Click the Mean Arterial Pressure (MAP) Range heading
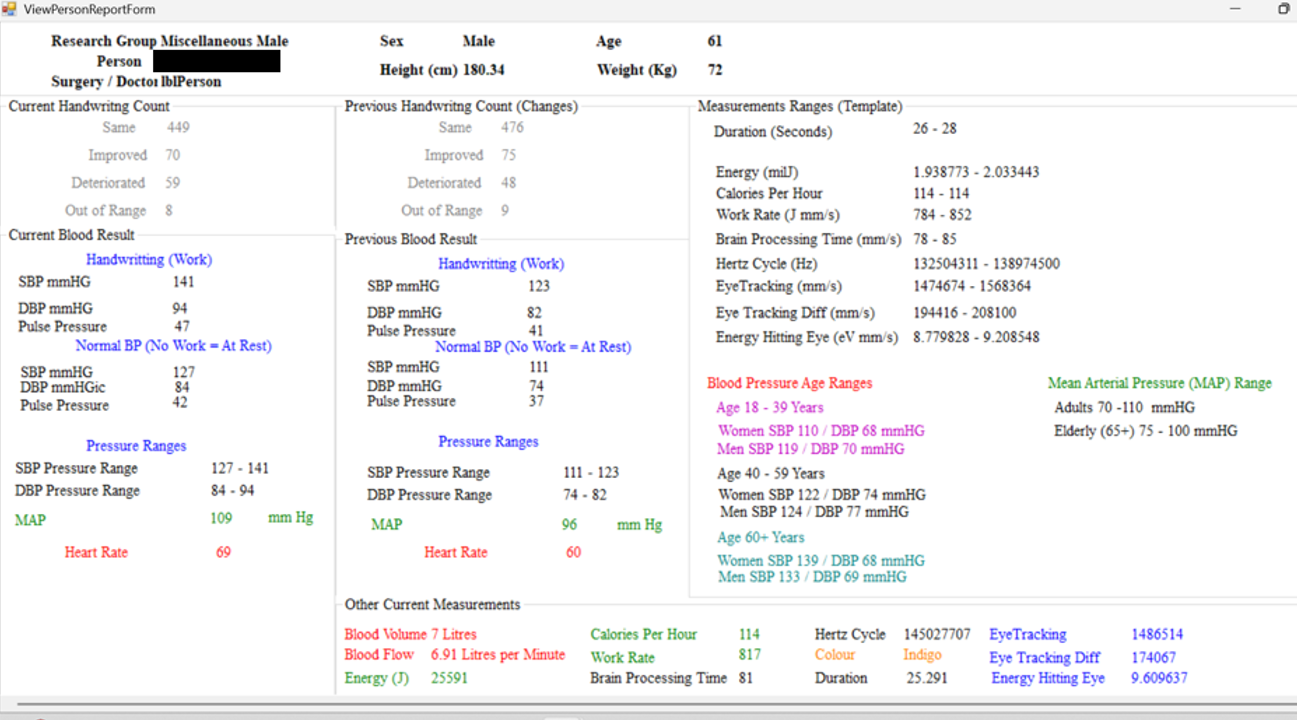Image resolution: width=1297 pixels, height=720 pixels. (1159, 383)
